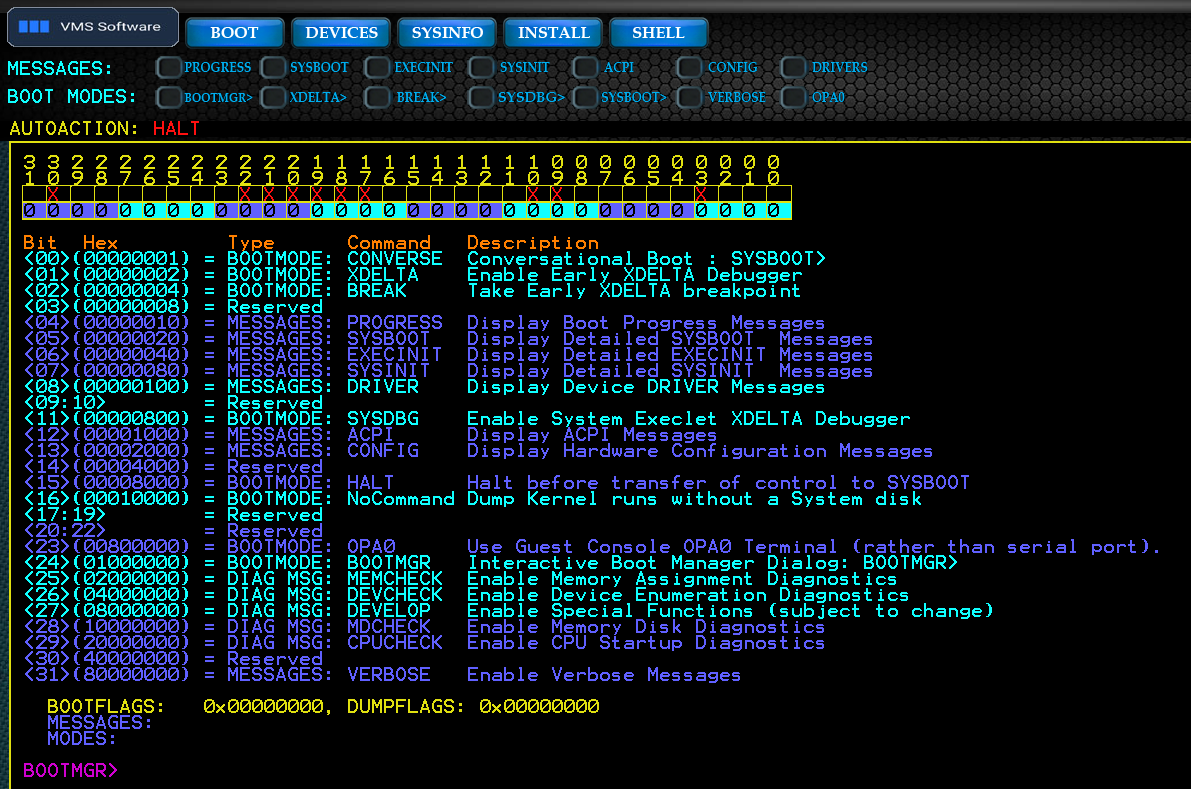The image size is (1191, 789).
Task: Click the DRIVER command entry
Action: click(x=383, y=386)
